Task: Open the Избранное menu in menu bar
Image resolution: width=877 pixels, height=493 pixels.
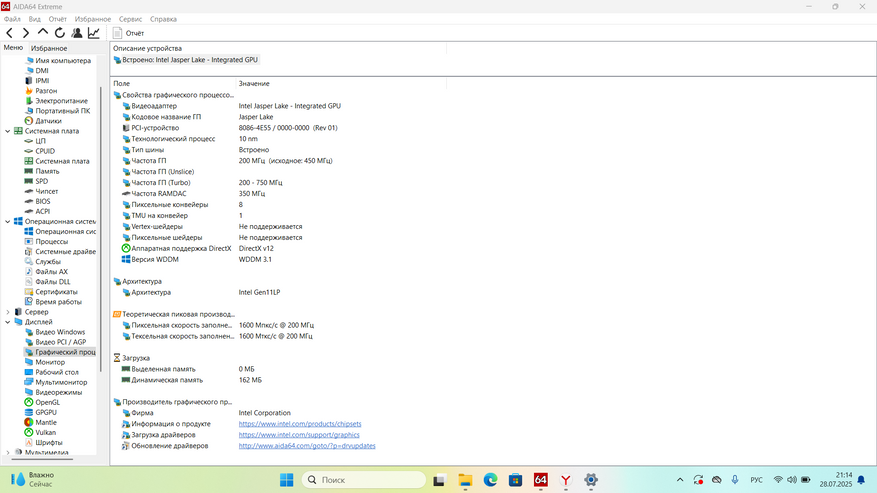Action: [93, 19]
